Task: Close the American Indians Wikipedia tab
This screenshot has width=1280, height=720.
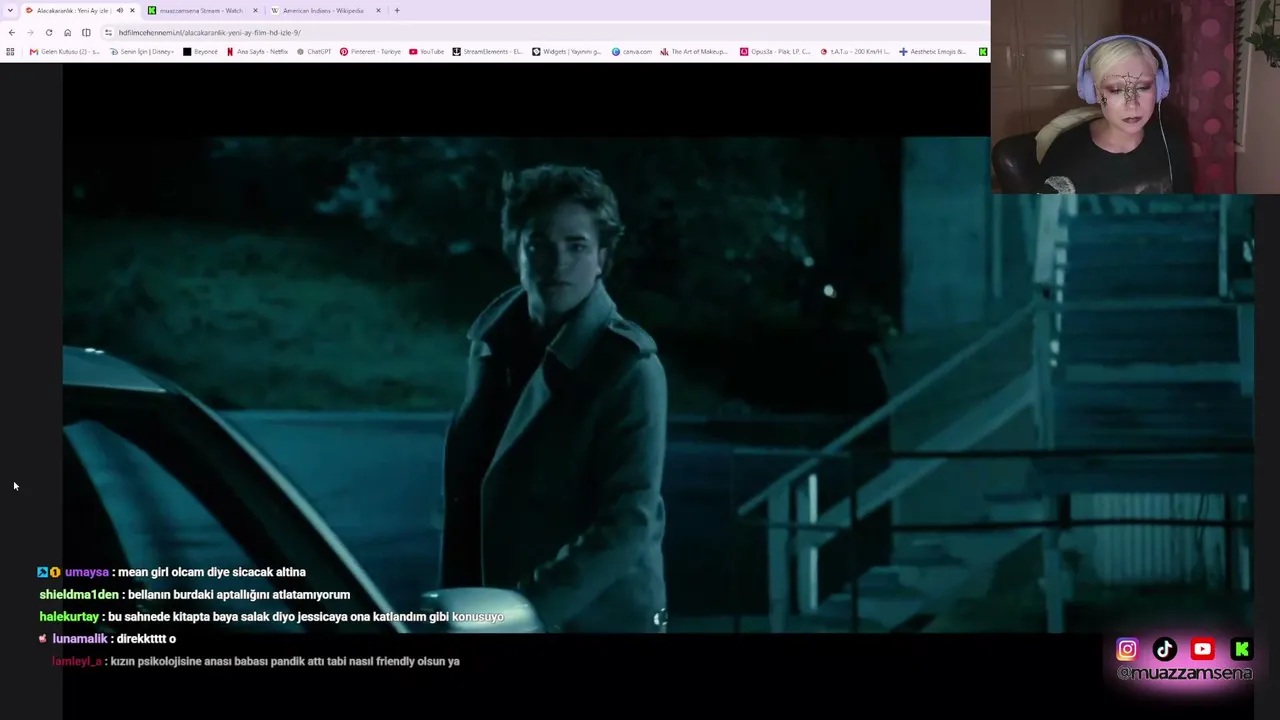Action: (x=378, y=11)
